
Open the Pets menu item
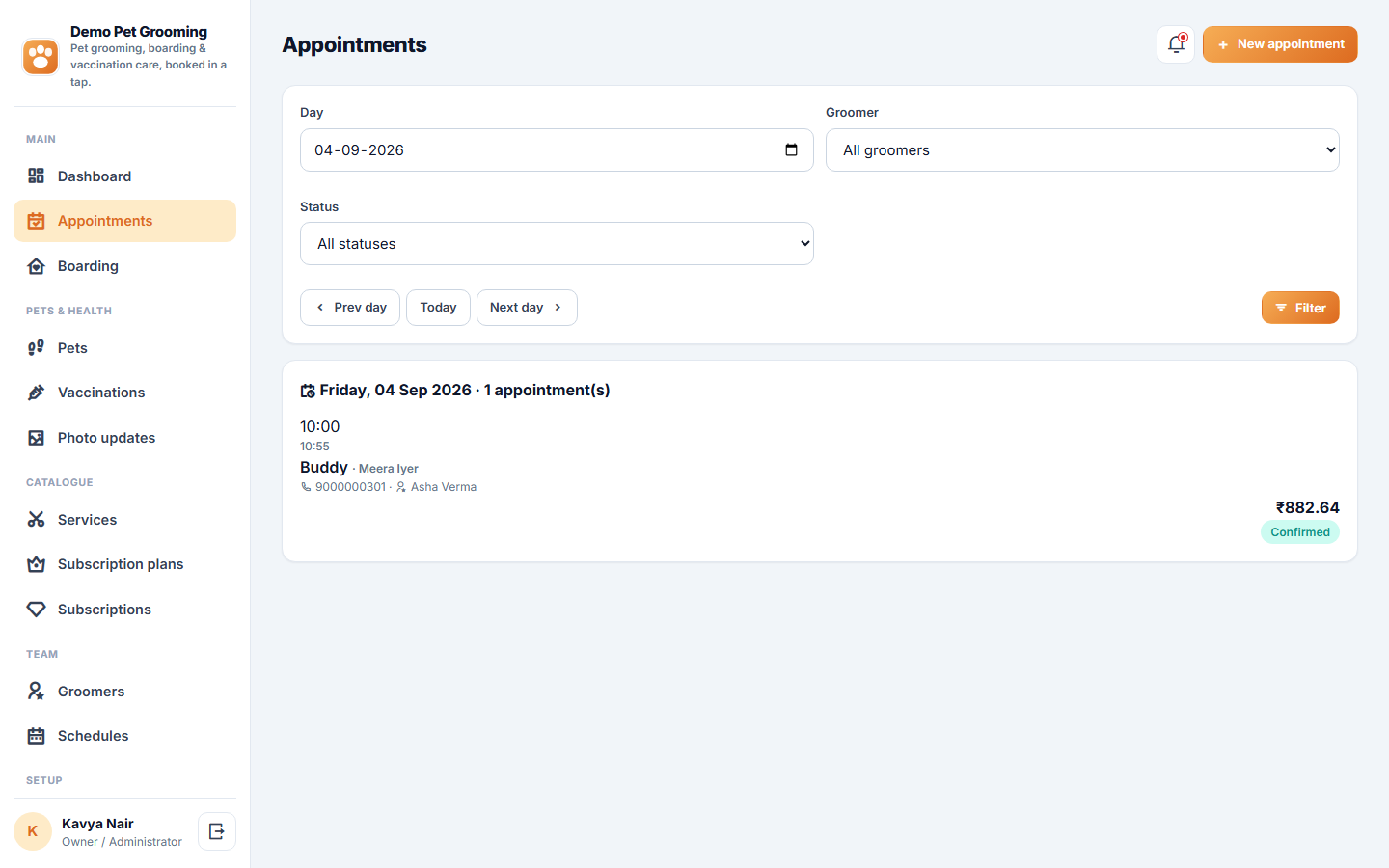pos(124,348)
